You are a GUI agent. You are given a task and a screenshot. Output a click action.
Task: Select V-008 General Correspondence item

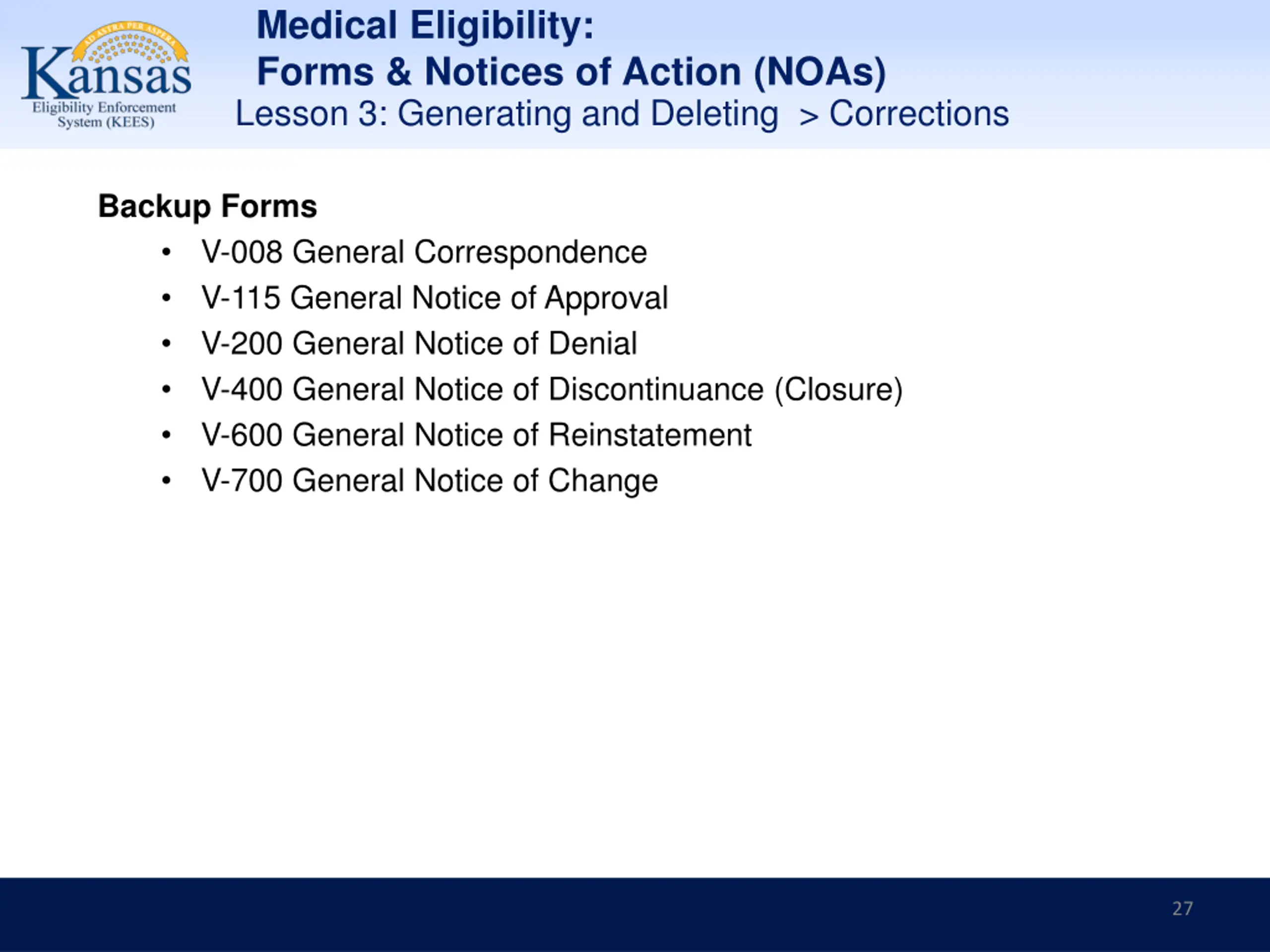[424, 252]
